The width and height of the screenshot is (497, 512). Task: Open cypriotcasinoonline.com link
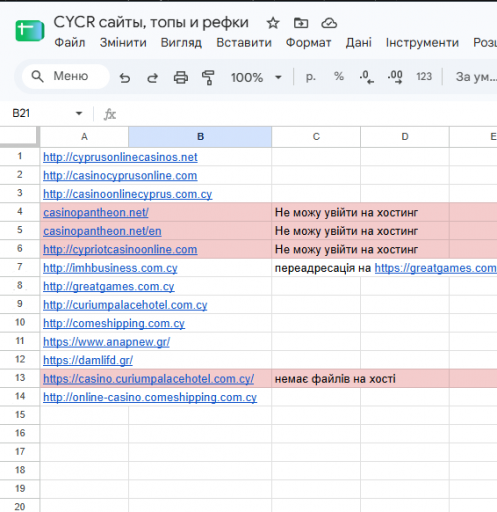click(120, 249)
